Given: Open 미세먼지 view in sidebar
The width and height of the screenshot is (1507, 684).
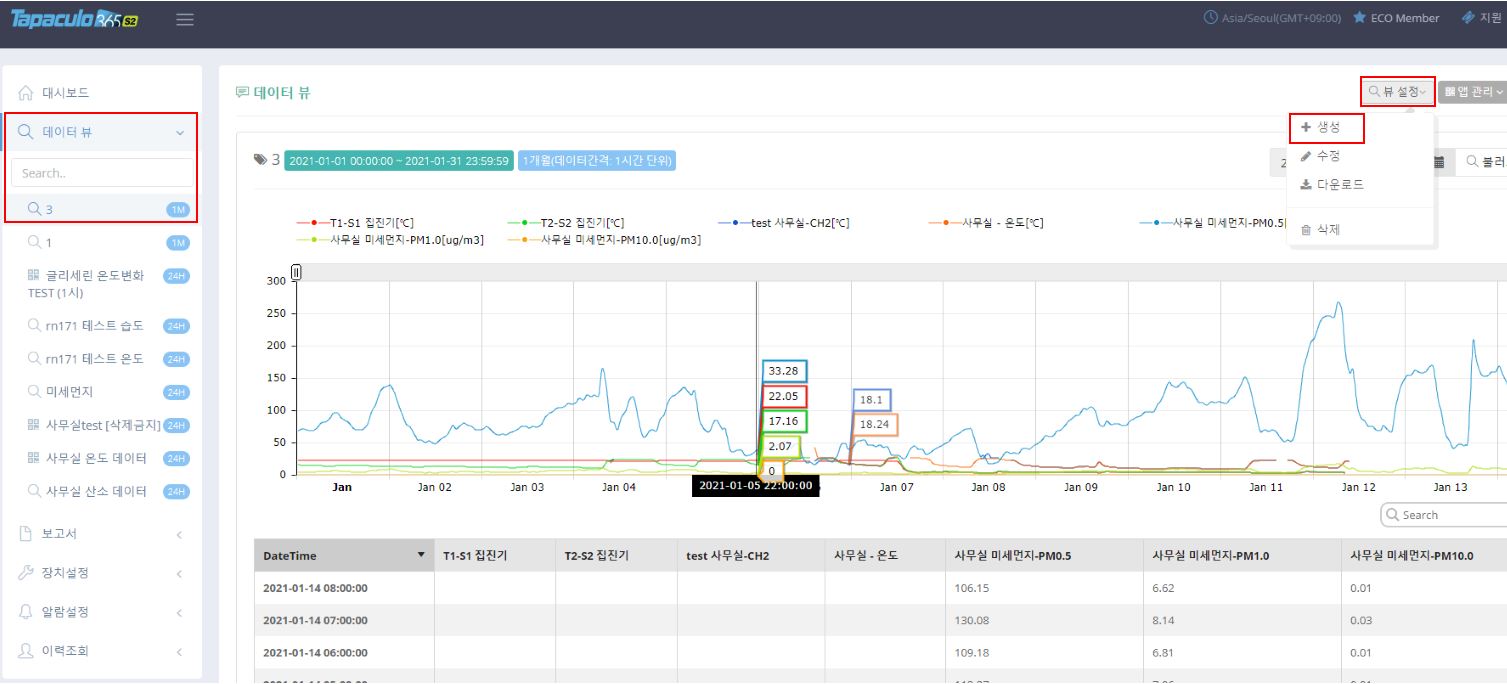Looking at the screenshot, I should 102,392.
